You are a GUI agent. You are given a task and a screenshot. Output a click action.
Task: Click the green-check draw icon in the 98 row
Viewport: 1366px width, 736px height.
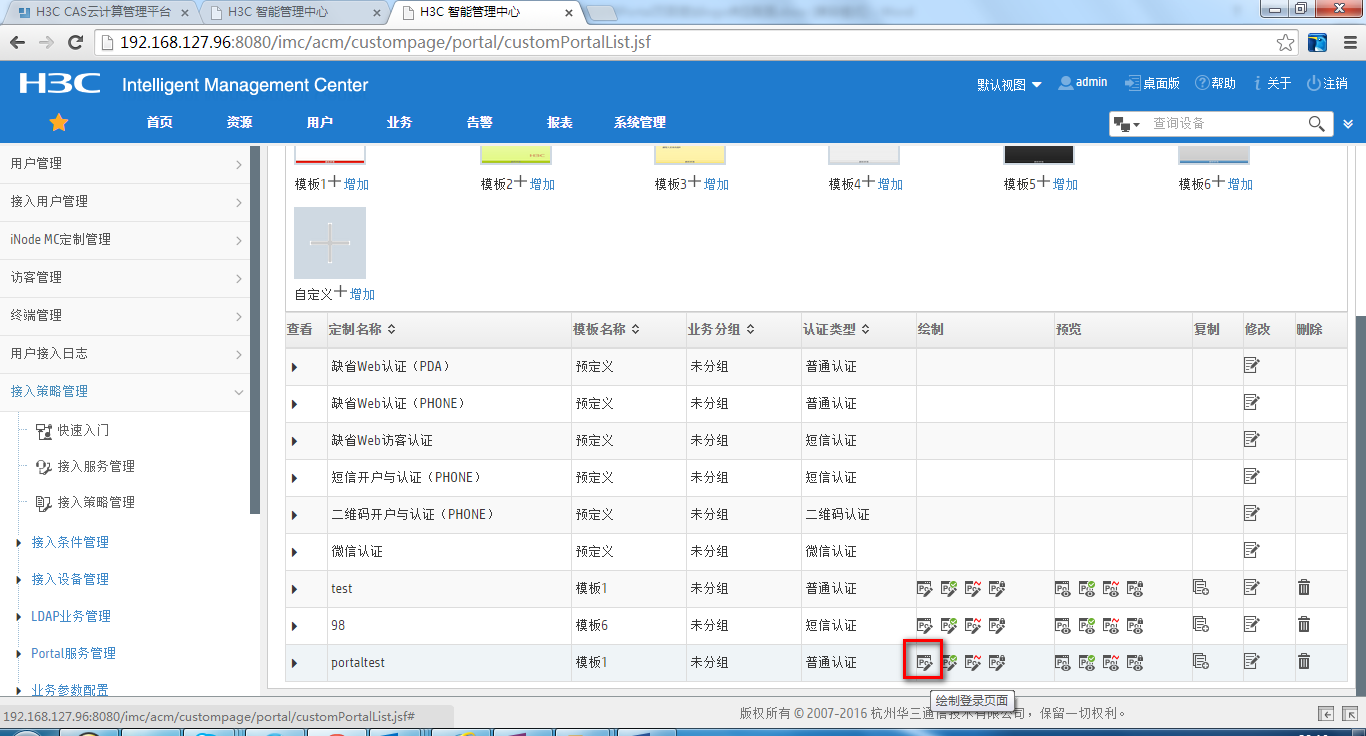pos(948,625)
